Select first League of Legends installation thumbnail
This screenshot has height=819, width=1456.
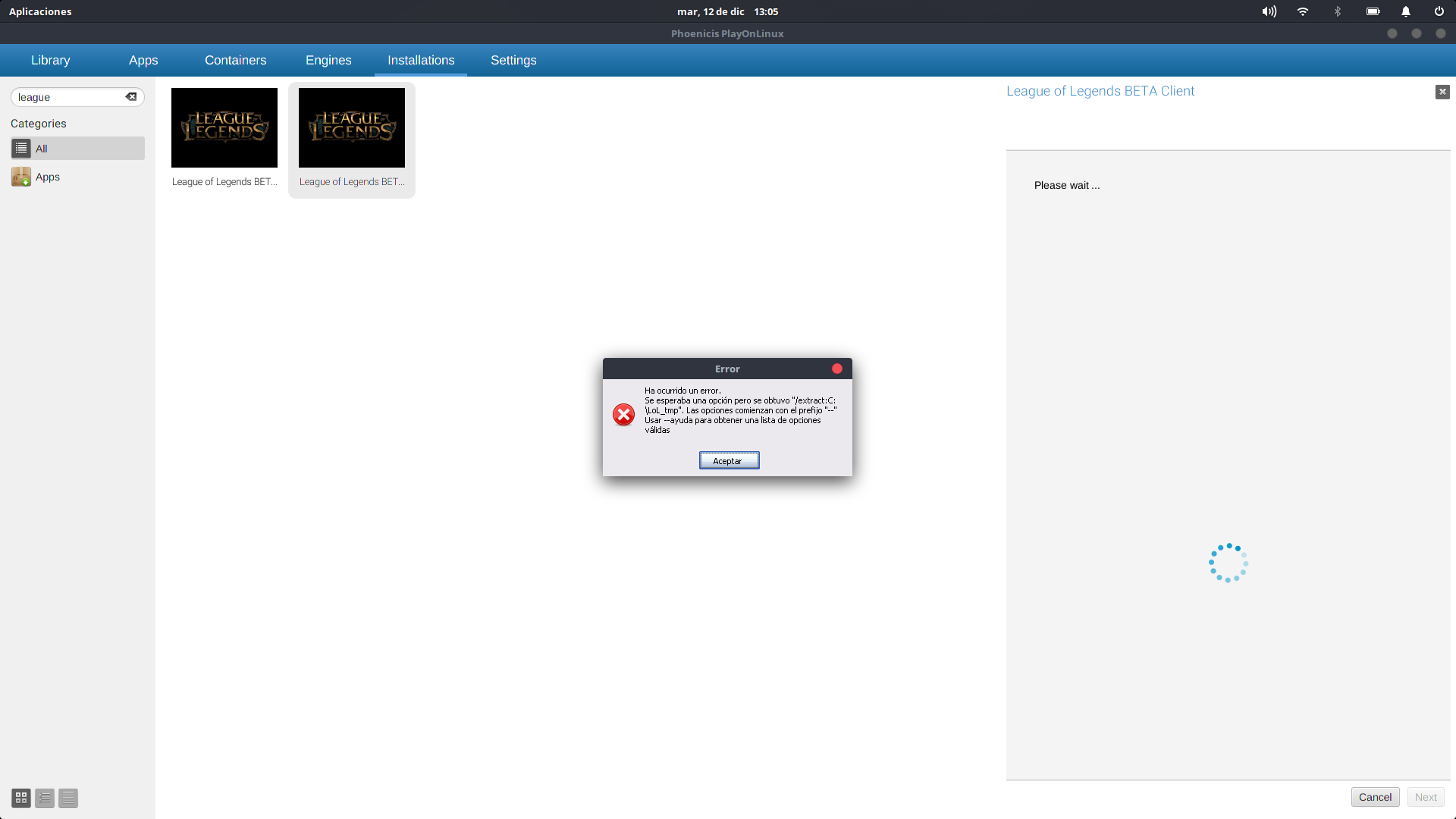point(224,128)
